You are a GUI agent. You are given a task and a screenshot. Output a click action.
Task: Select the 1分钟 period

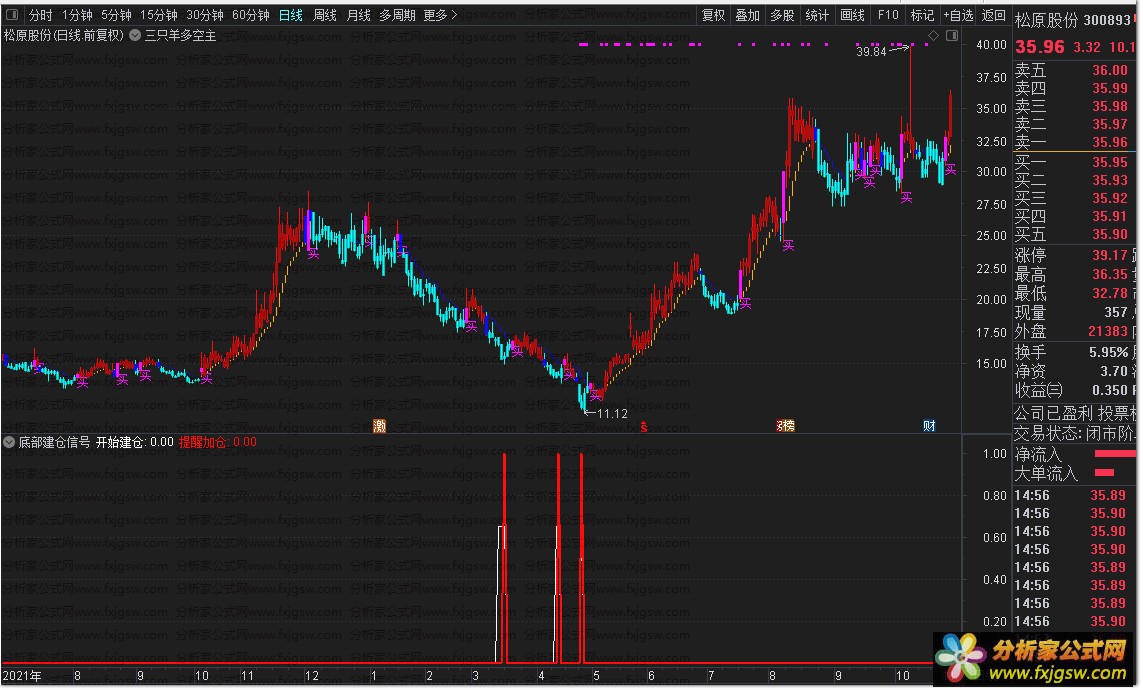point(77,15)
